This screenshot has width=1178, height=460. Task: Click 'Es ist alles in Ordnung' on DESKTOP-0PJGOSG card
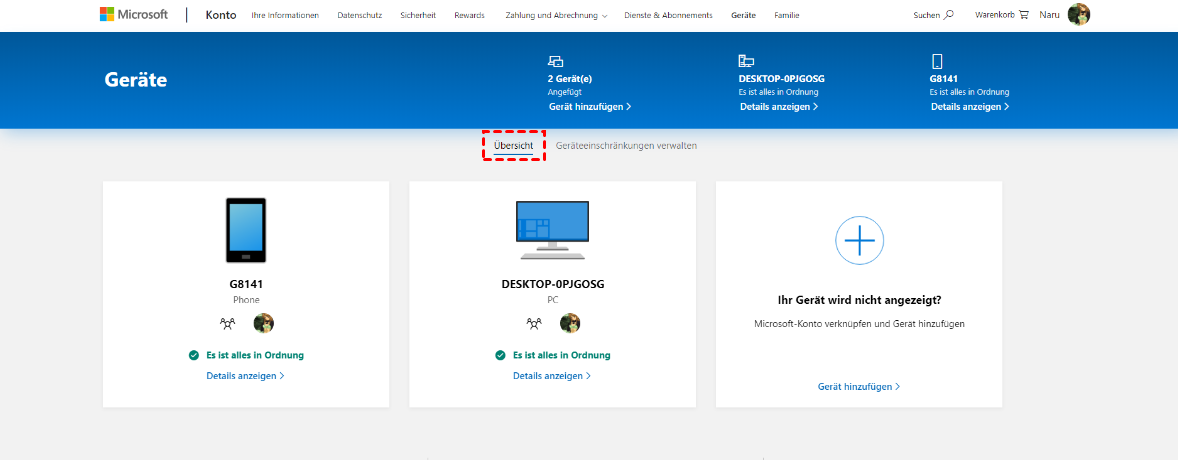[x=562, y=355]
